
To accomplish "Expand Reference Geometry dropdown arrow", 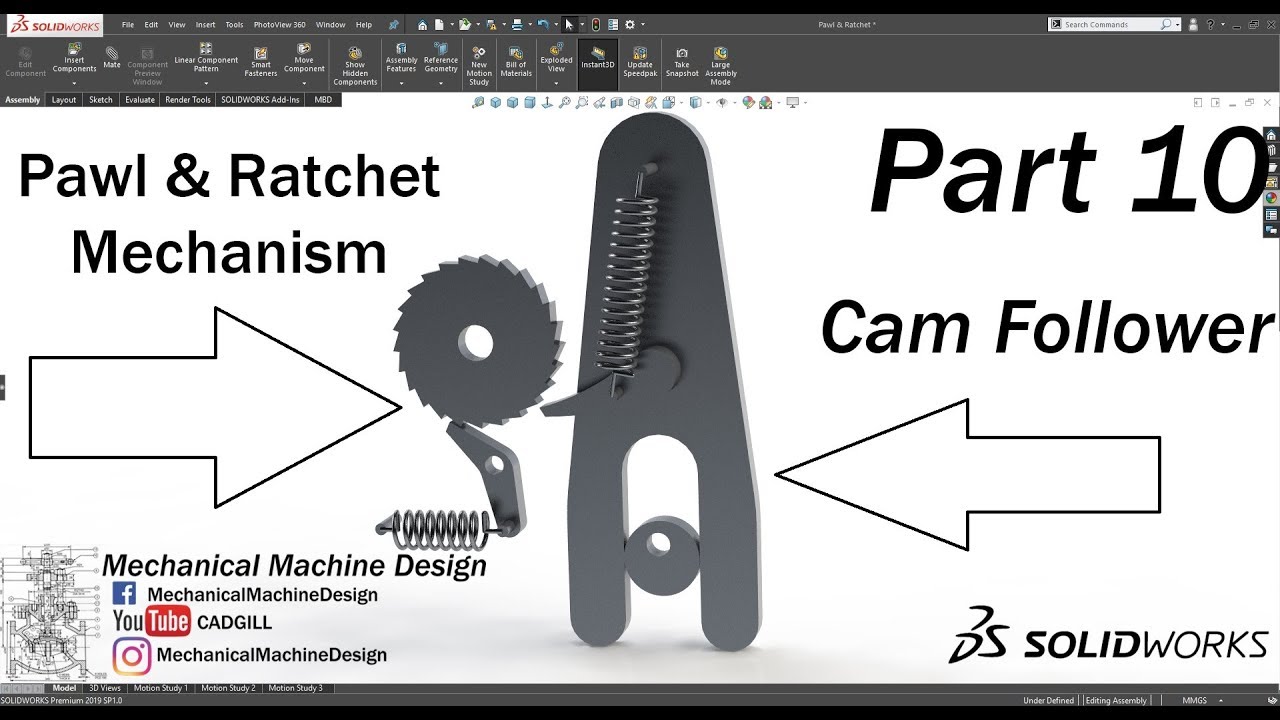I will (441, 83).
